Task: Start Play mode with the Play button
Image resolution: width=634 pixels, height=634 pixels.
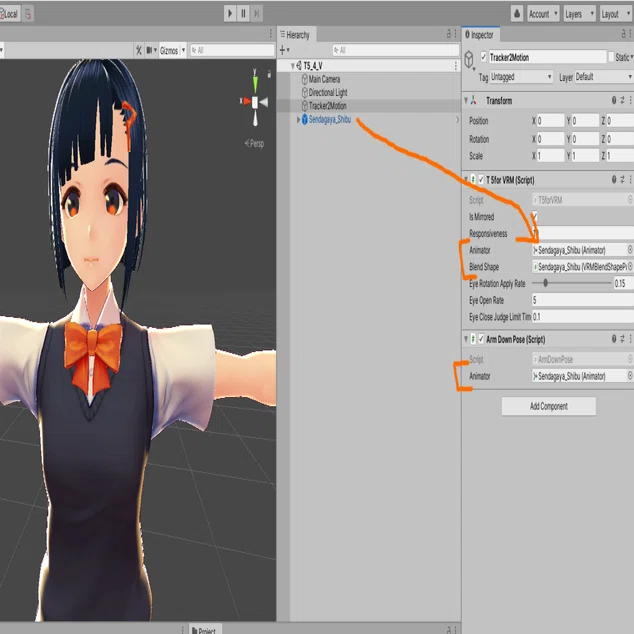Action: (x=230, y=13)
